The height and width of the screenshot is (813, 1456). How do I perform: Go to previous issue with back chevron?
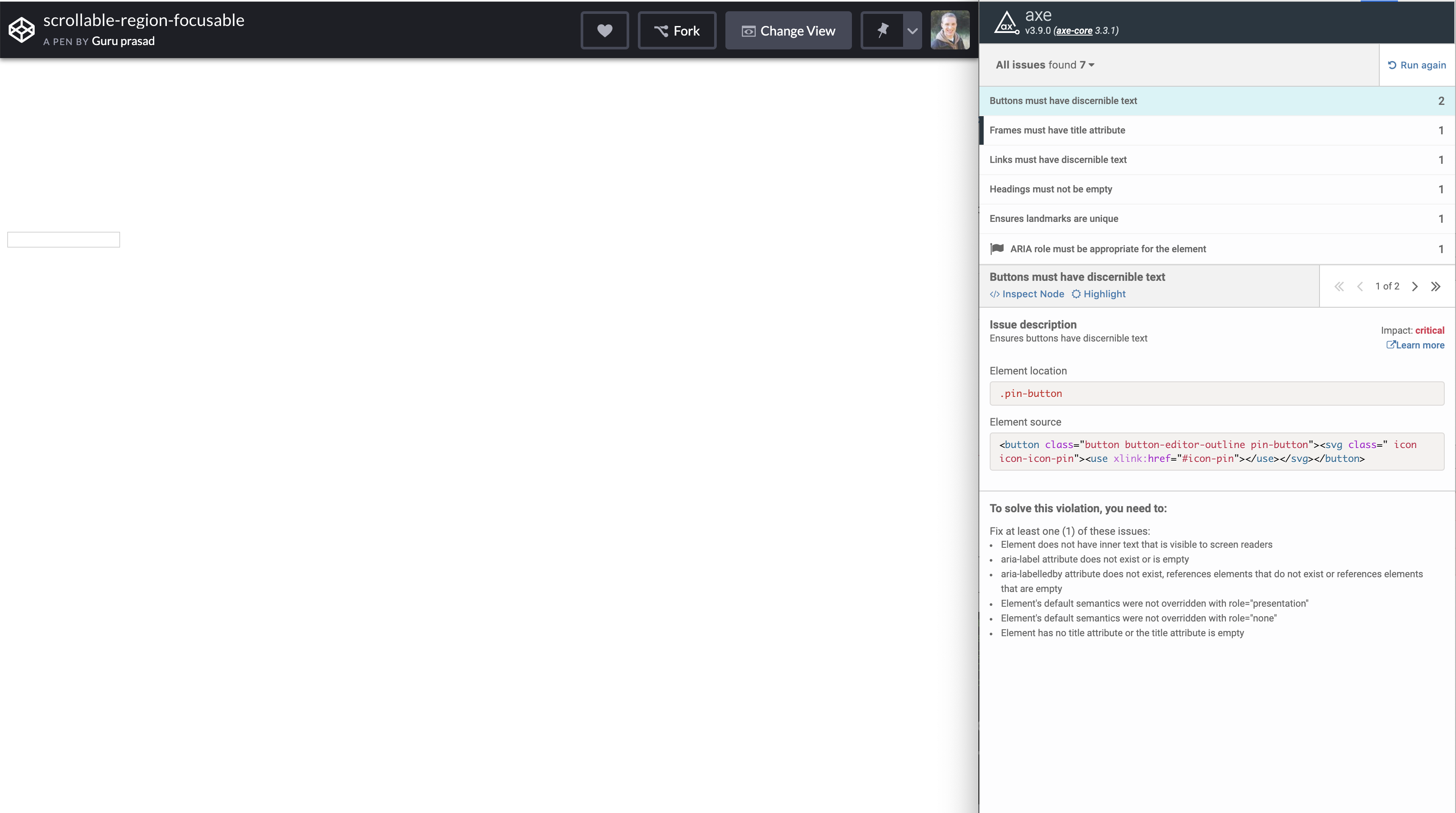pos(1361,286)
